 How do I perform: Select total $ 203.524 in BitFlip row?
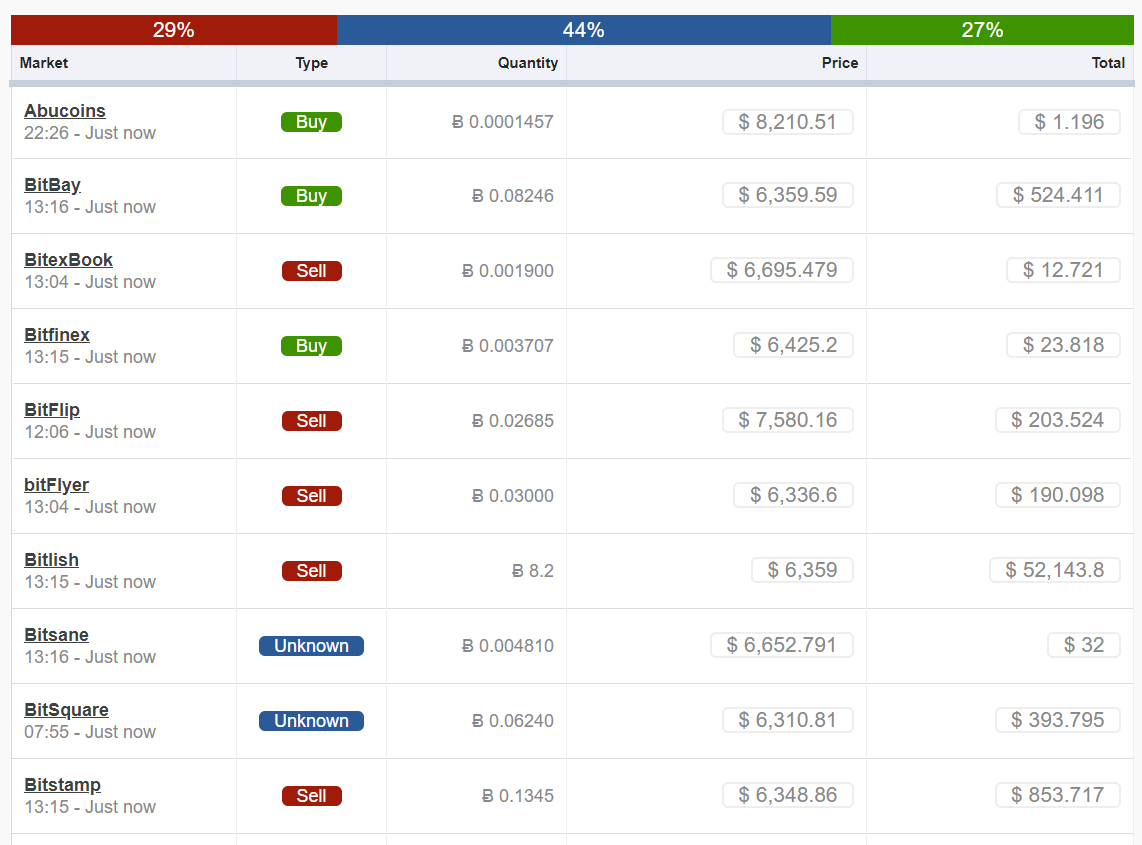point(1058,420)
